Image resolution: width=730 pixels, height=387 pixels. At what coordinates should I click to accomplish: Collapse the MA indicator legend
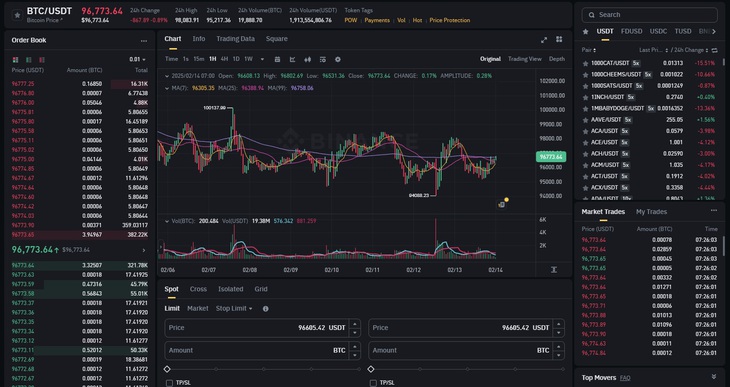pyautogui.click(x=167, y=88)
